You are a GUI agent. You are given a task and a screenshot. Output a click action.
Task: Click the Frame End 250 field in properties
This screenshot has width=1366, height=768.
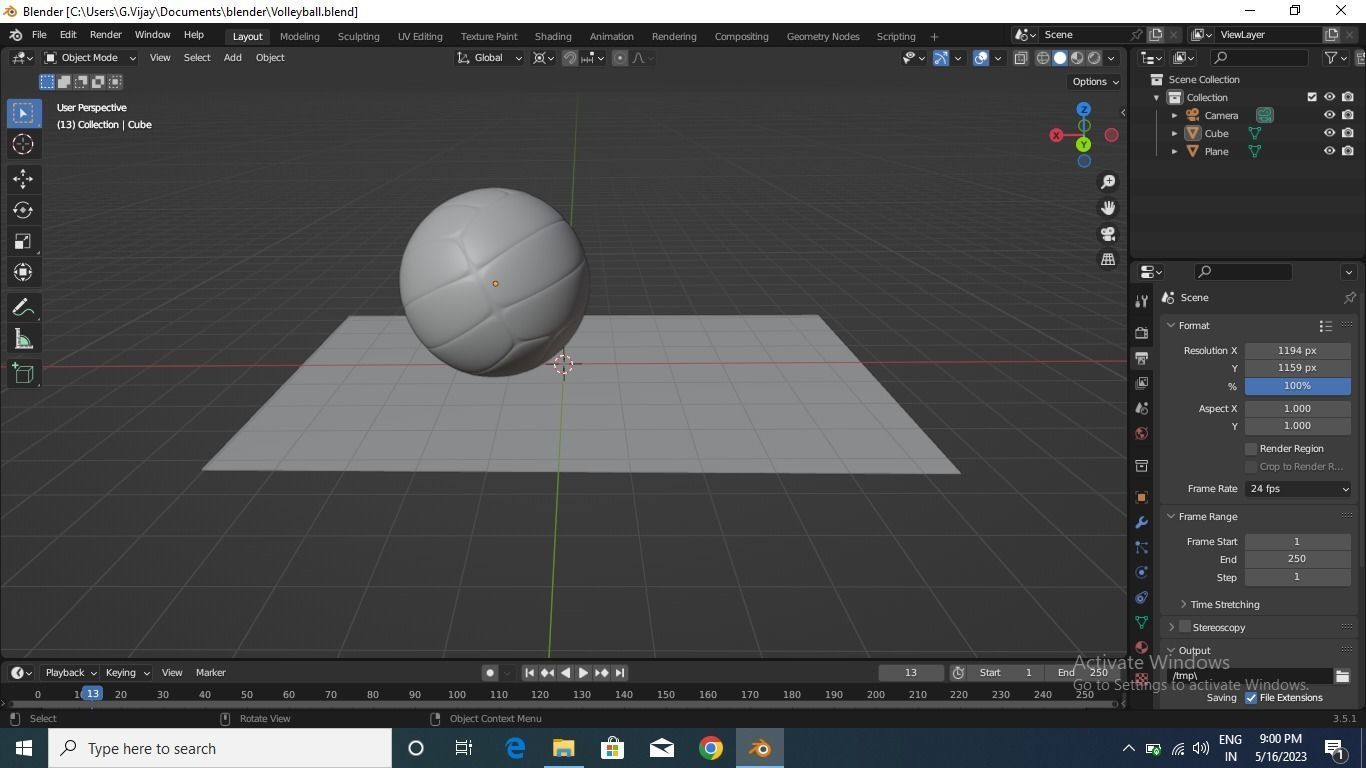tap(1298, 559)
